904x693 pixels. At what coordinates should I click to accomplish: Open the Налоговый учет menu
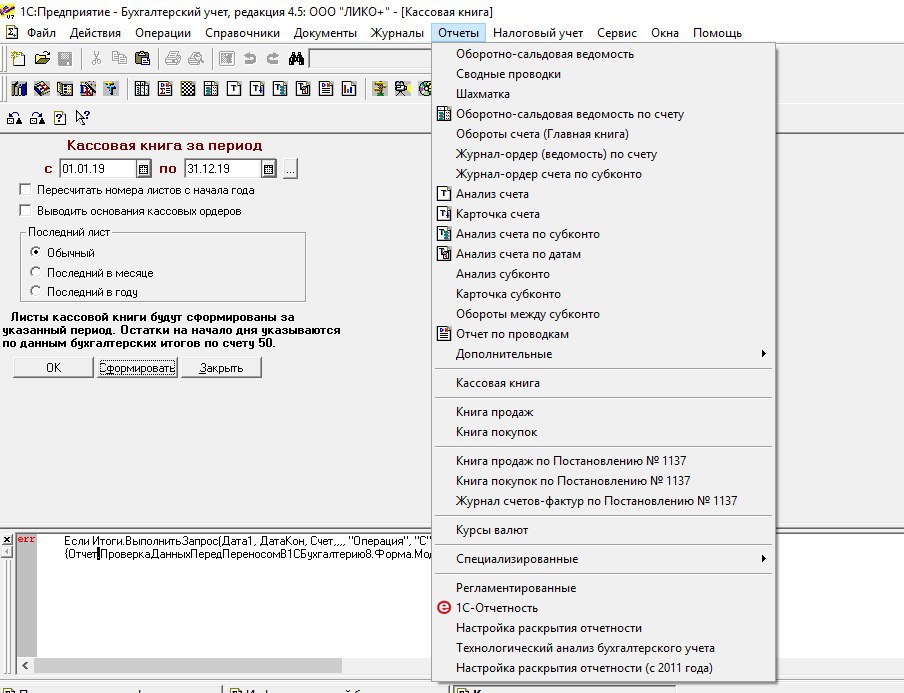coord(538,33)
